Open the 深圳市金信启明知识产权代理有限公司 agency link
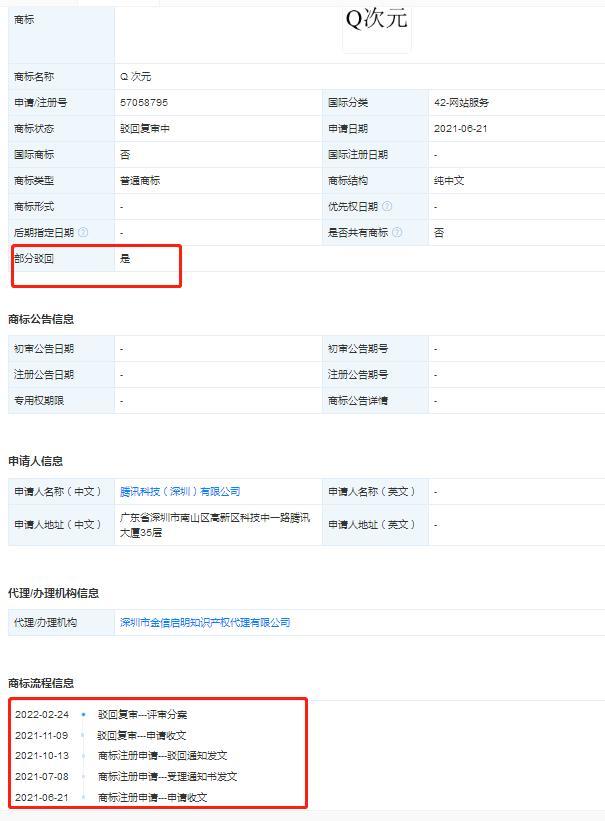The height and width of the screenshot is (821, 605). pos(205,623)
